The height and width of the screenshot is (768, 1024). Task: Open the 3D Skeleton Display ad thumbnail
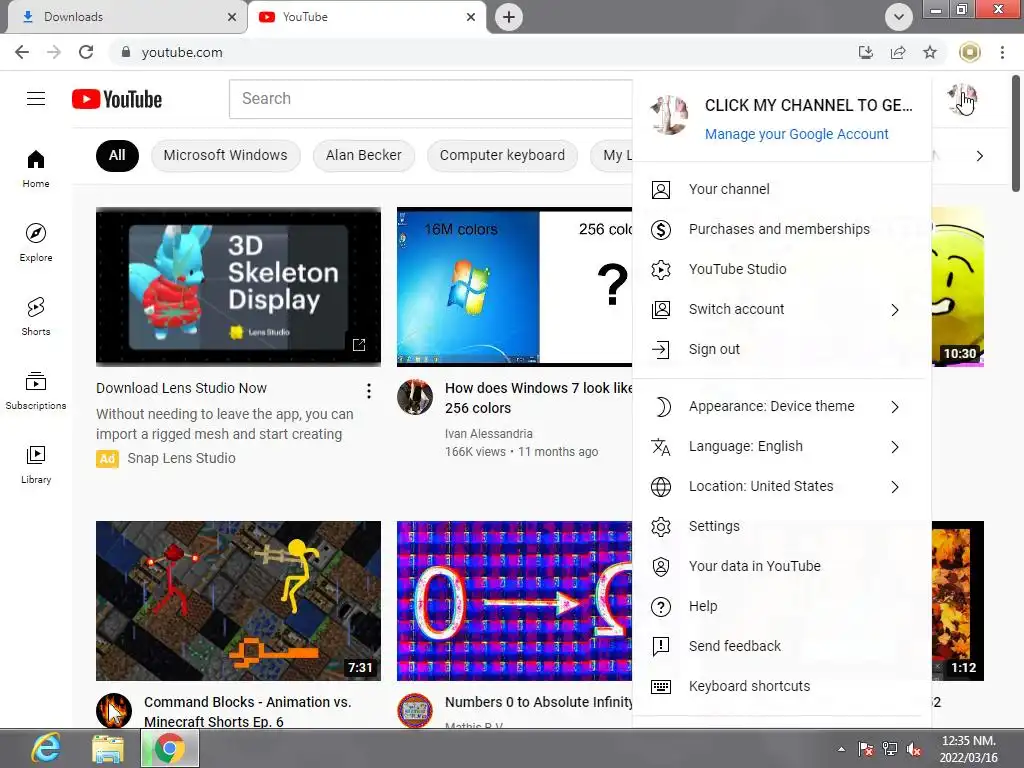pos(238,287)
